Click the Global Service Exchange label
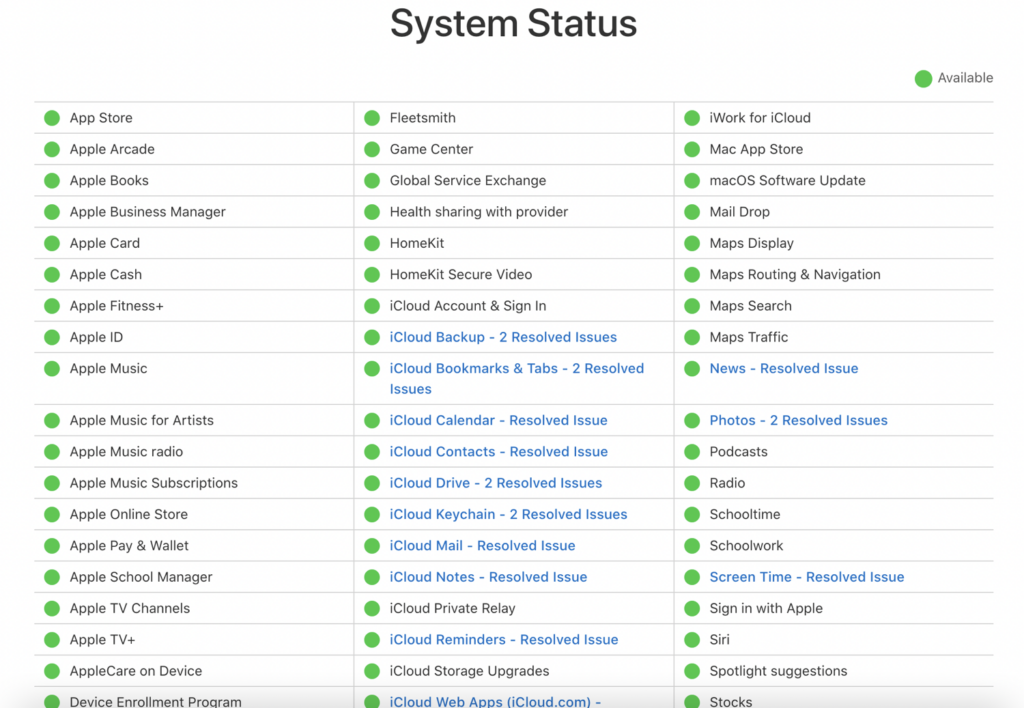1024x708 pixels. 468,181
